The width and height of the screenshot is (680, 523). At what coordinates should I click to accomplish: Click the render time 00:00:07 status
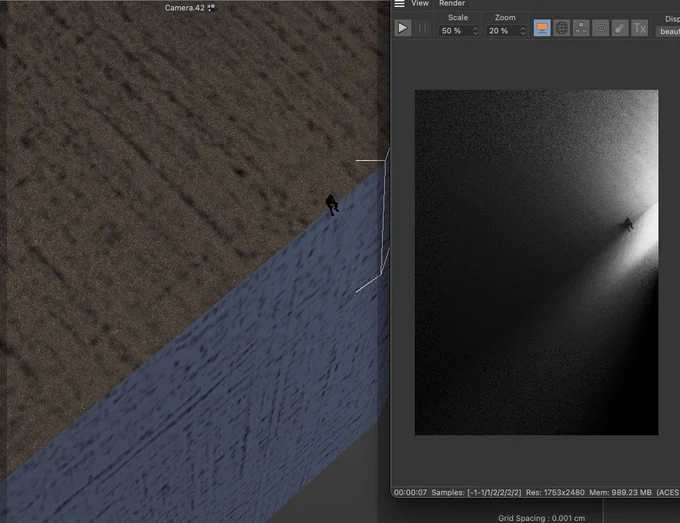pos(410,493)
